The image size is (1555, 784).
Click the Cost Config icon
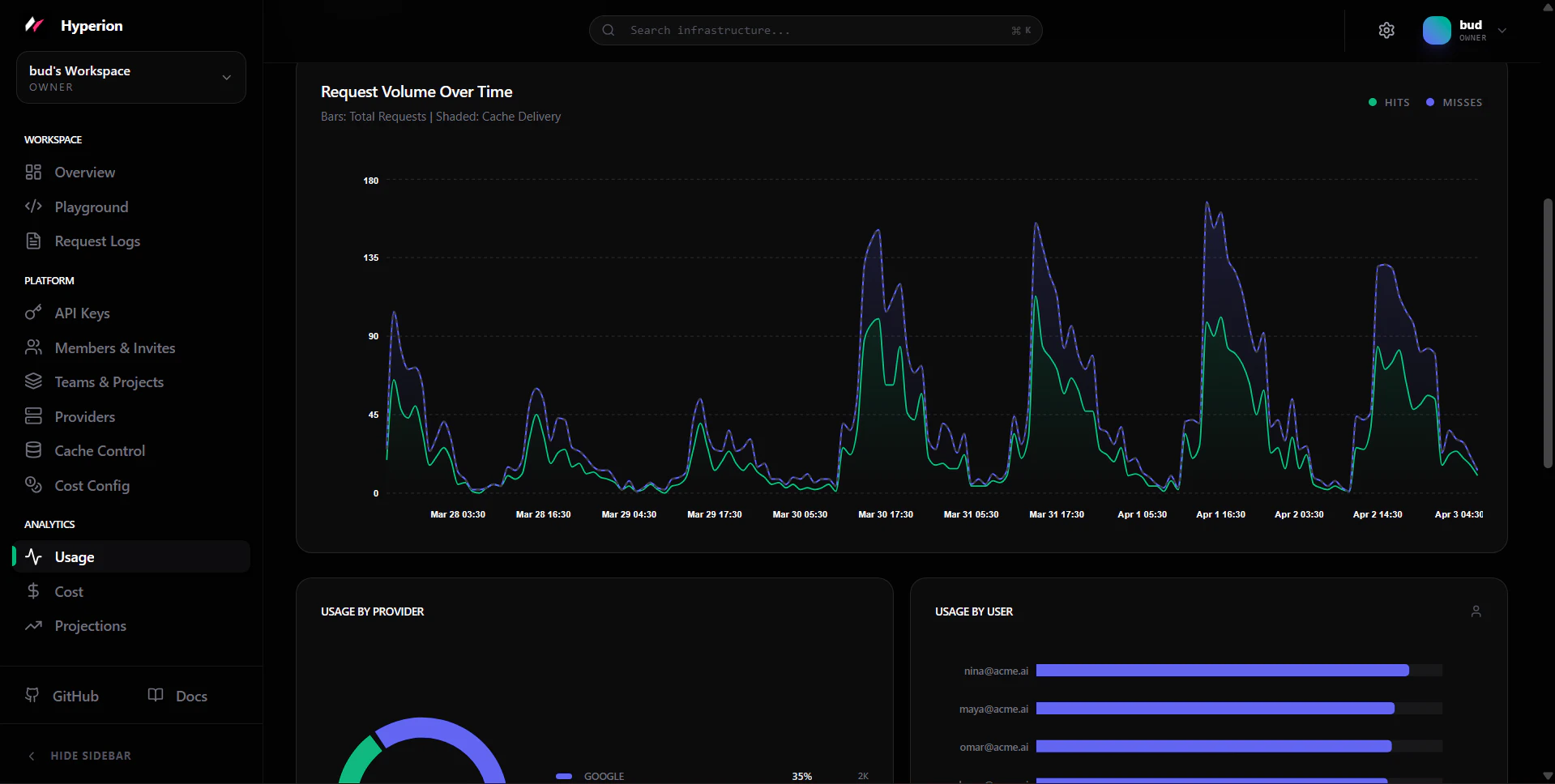coord(33,485)
